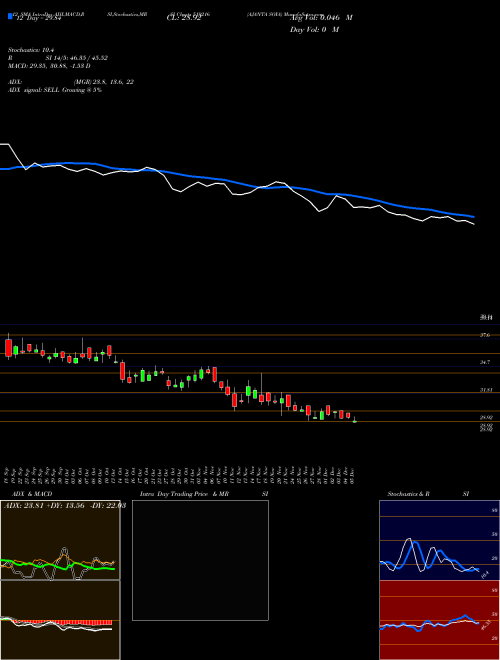Click the 31.81 price axis label
The image size is (500, 660).
click(486, 390)
